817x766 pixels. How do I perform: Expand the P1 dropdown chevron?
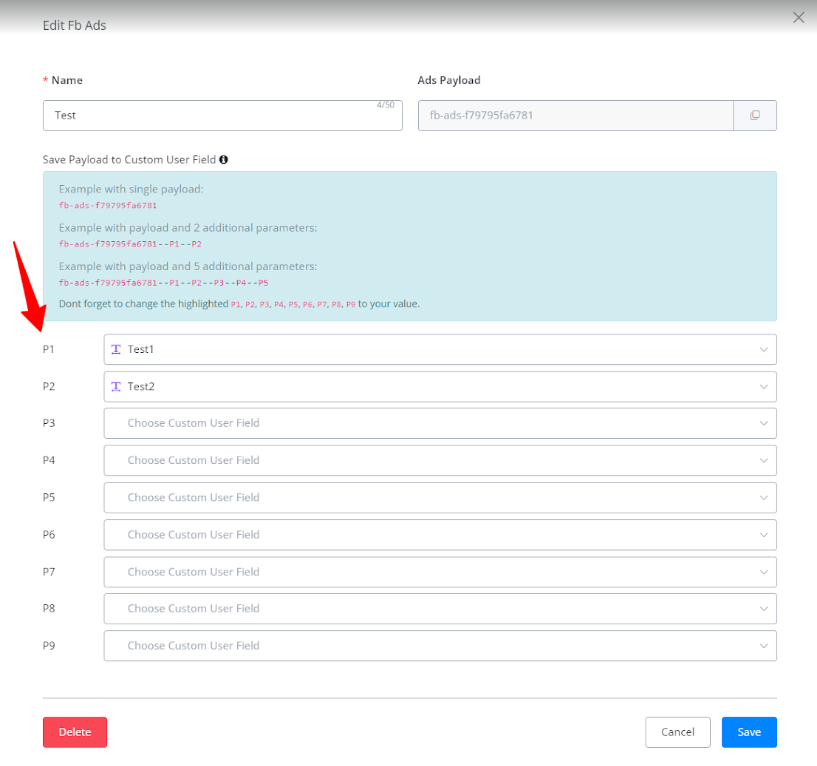763,349
